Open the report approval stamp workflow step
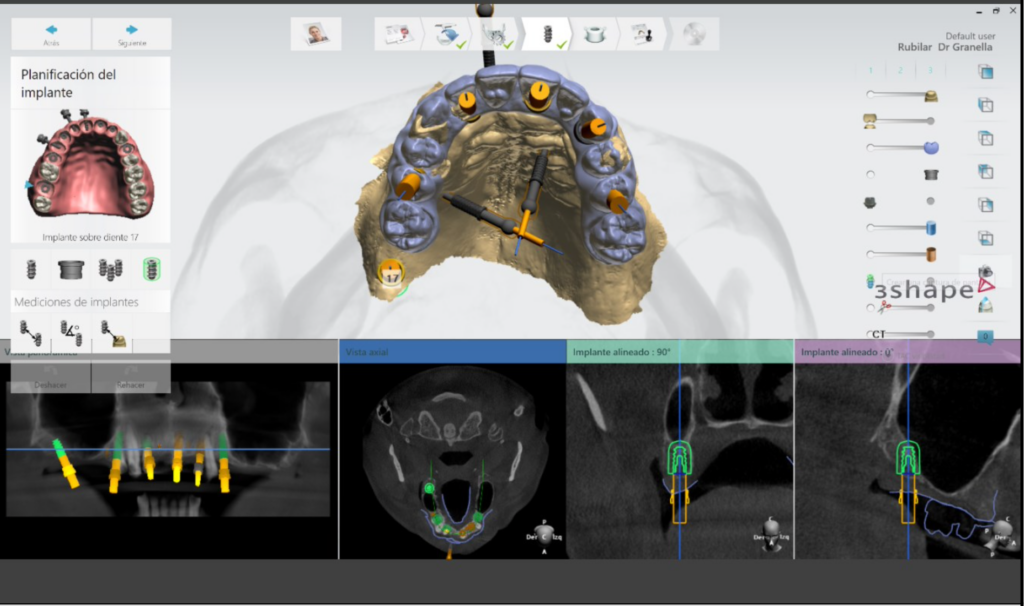 643,33
